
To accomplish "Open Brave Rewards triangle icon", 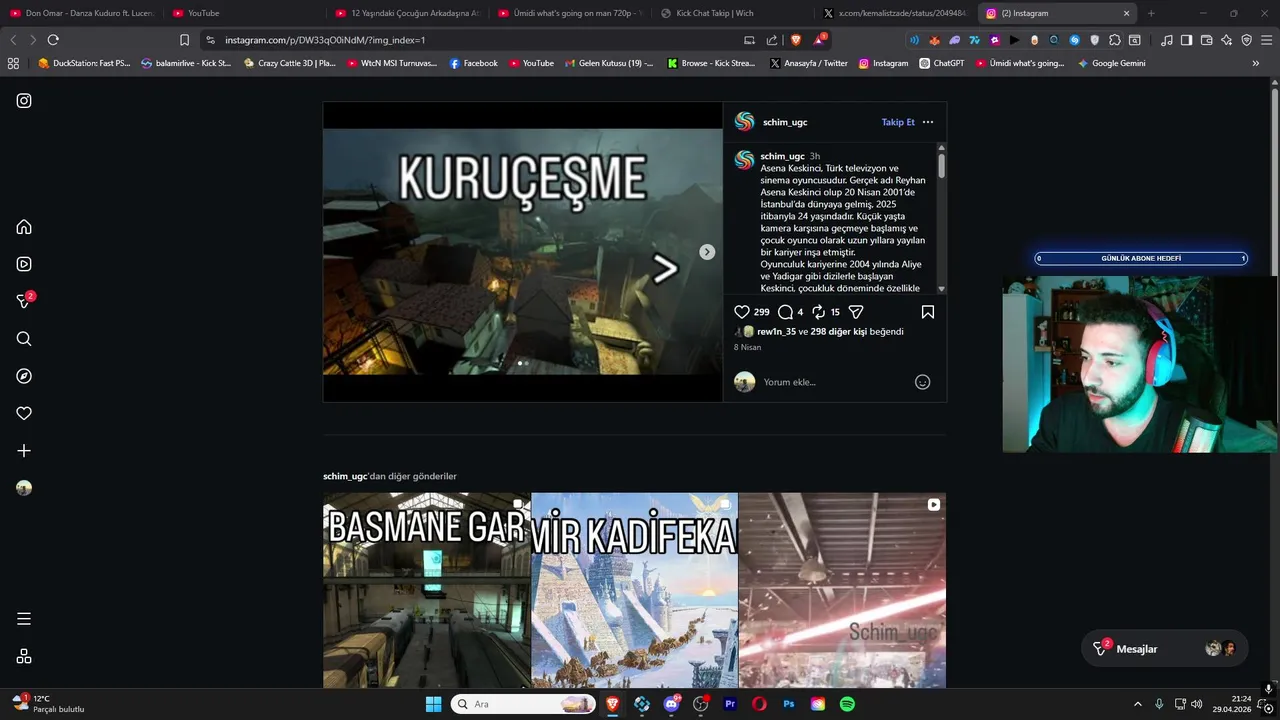I will 820,40.
